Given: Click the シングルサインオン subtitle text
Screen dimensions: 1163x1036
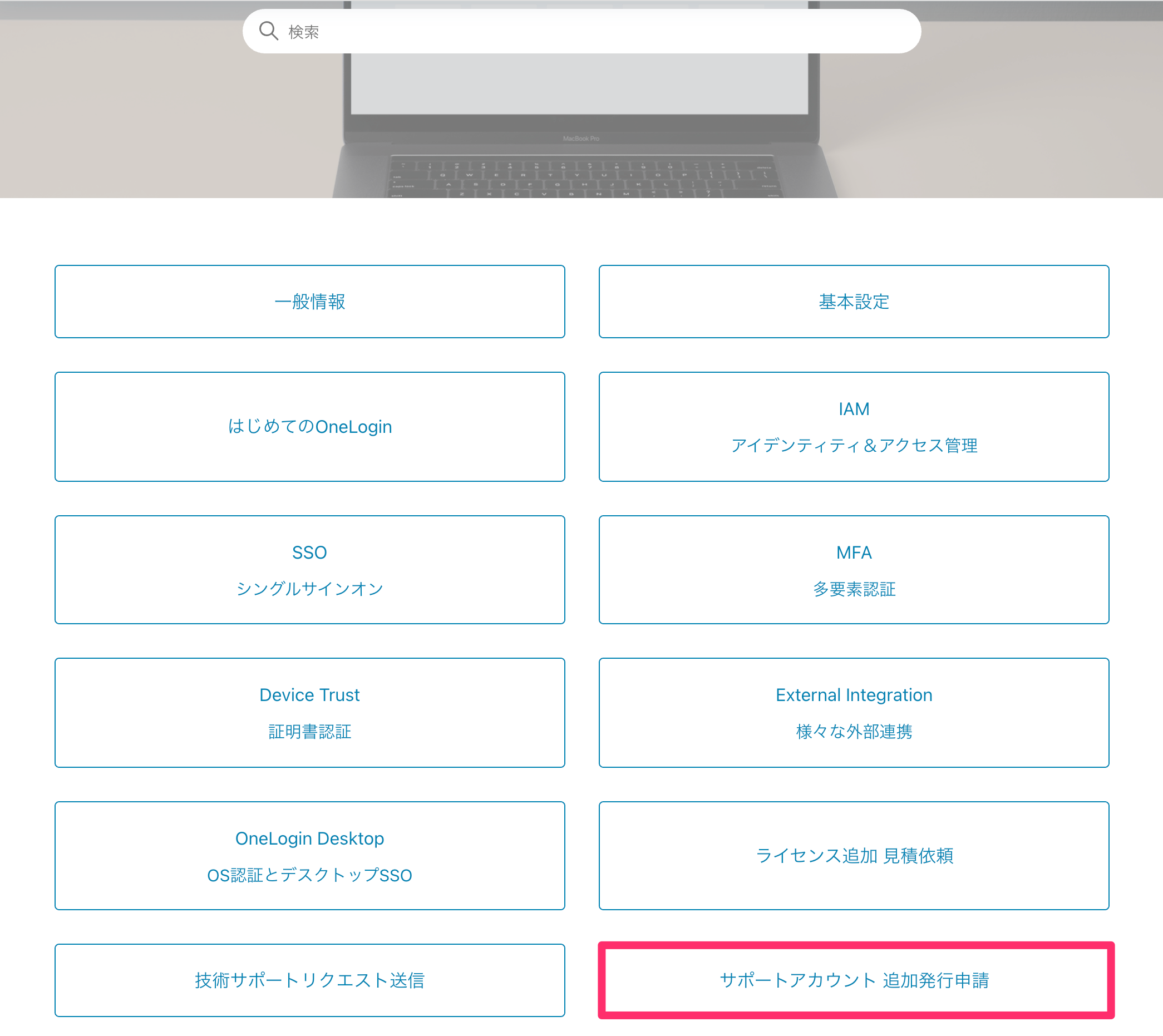Looking at the screenshot, I should tap(310, 589).
